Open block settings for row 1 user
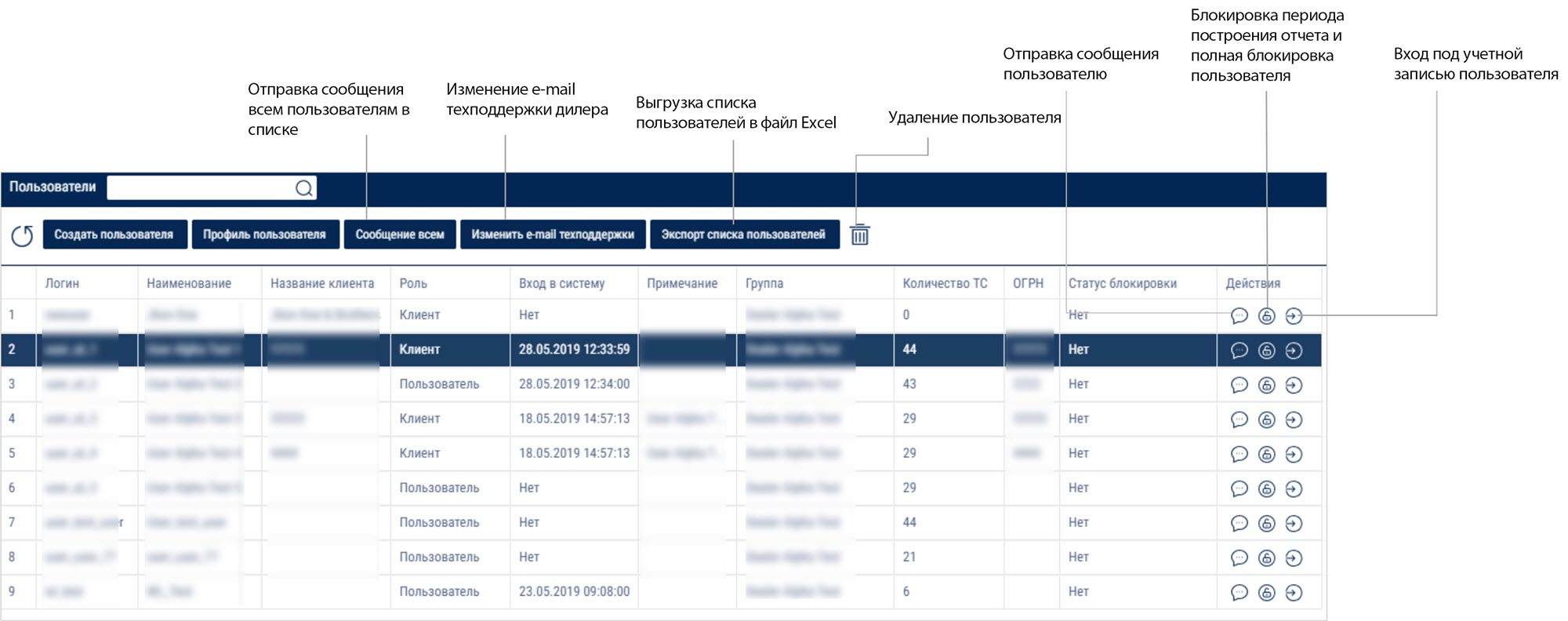The image size is (1568, 621). 1266,316
